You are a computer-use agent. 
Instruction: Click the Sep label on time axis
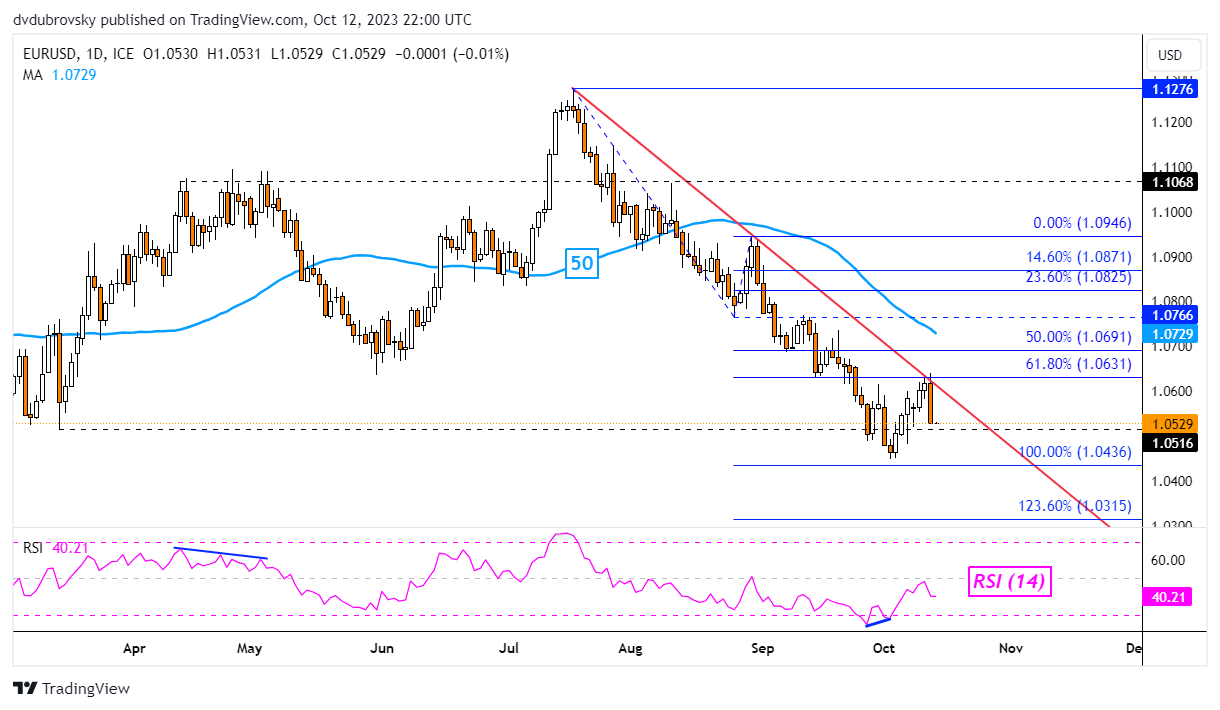pyautogui.click(x=763, y=648)
